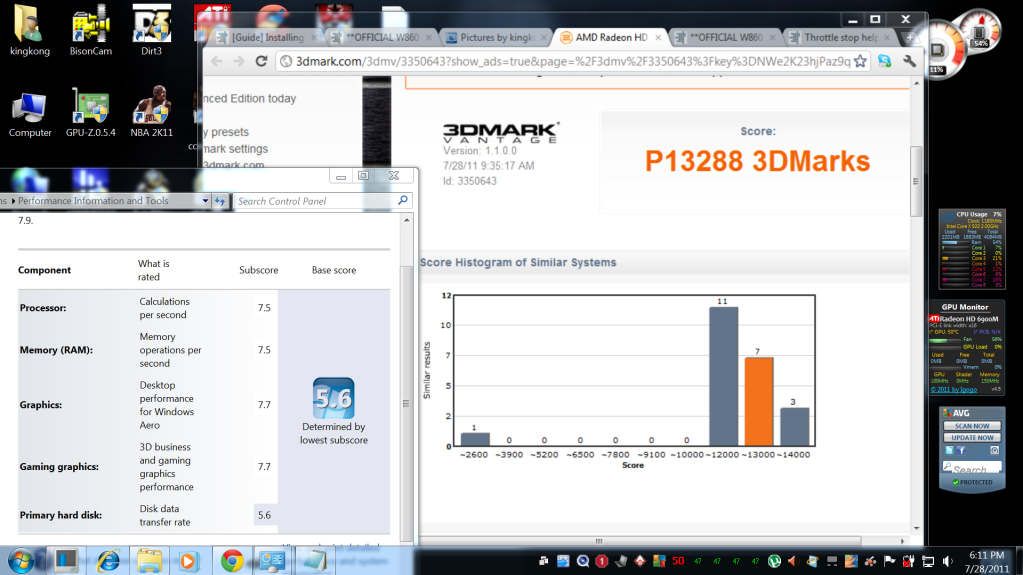Click the GPU Monitor gadget title
Screen dimensions: 1023x575
[x=965, y=307]
